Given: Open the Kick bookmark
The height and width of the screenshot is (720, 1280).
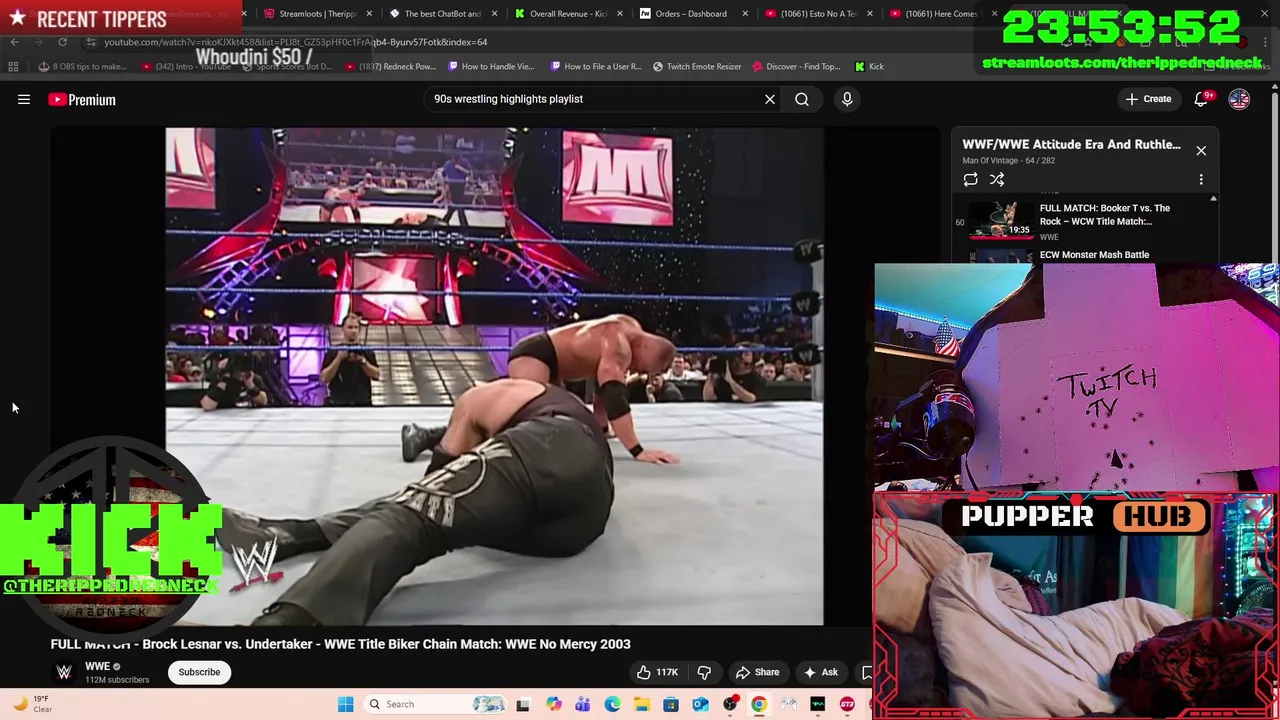Looking at the screenshot, I should click(x=869, y=67).
